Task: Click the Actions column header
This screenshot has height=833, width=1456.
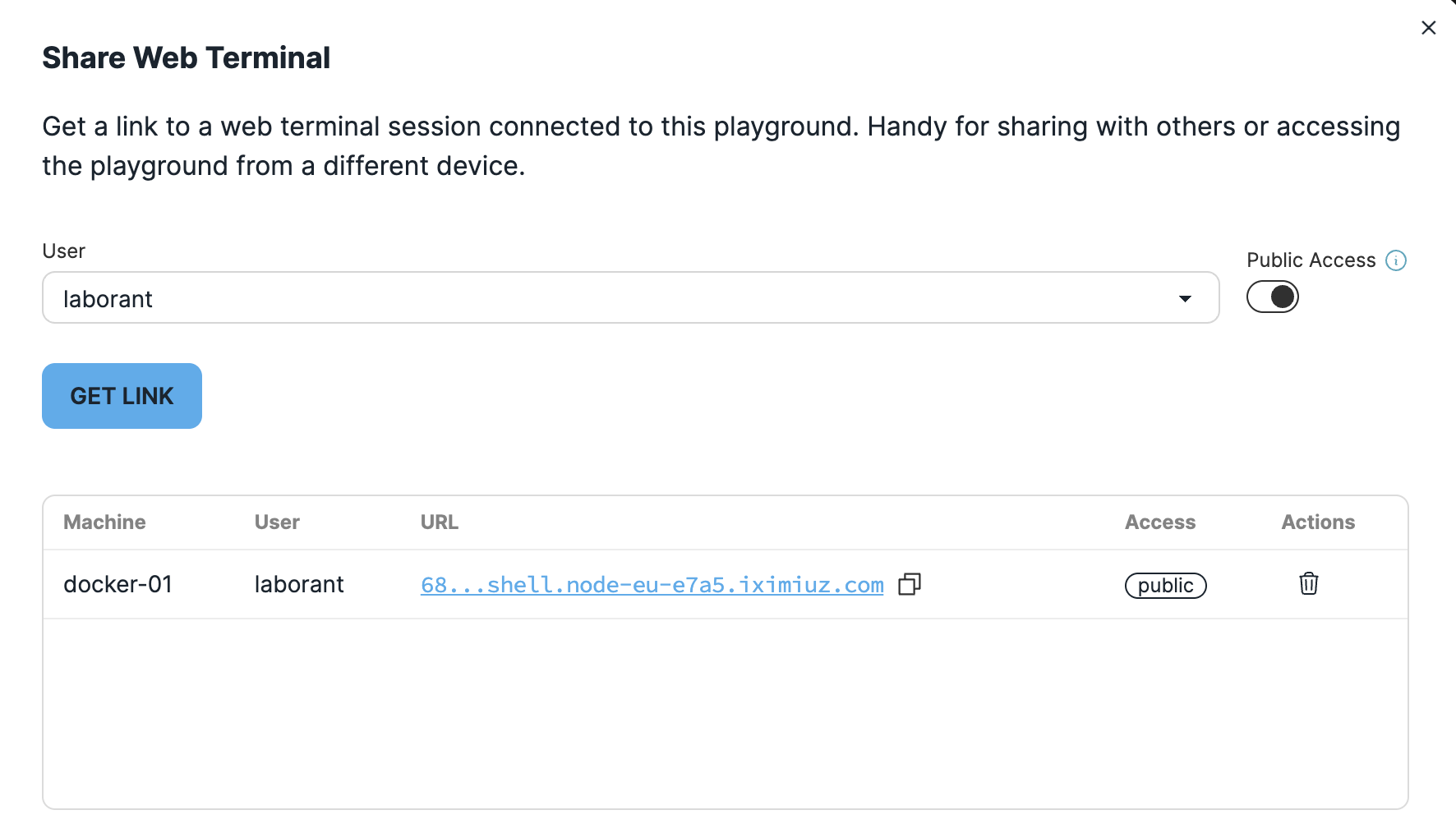Action: click(1318, 522)
